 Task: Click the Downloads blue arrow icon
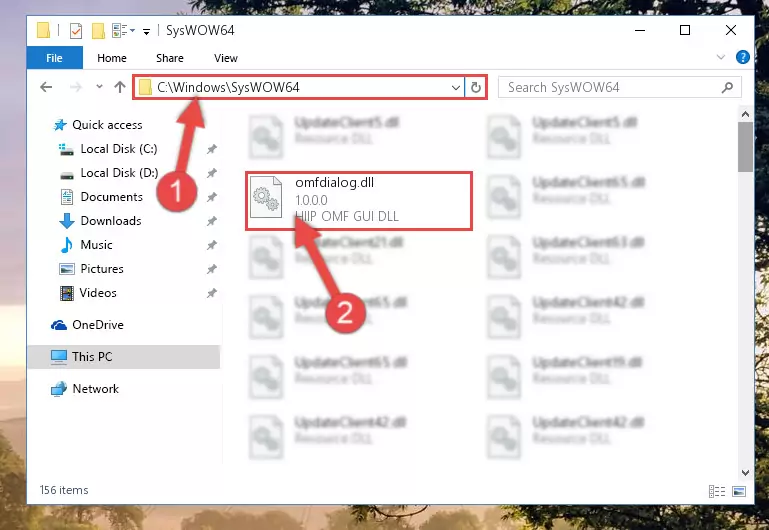(67, 221)
